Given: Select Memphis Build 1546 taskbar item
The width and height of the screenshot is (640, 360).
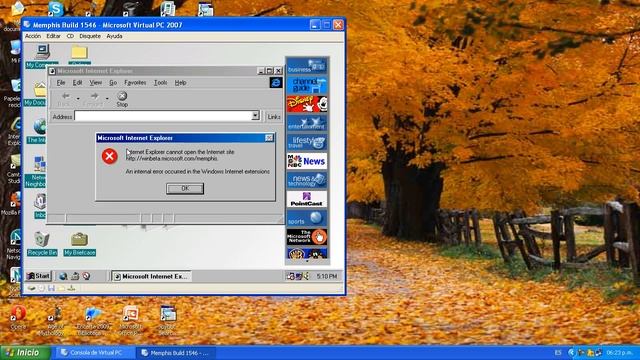Looking at the screenshot, I should (176, 353).
